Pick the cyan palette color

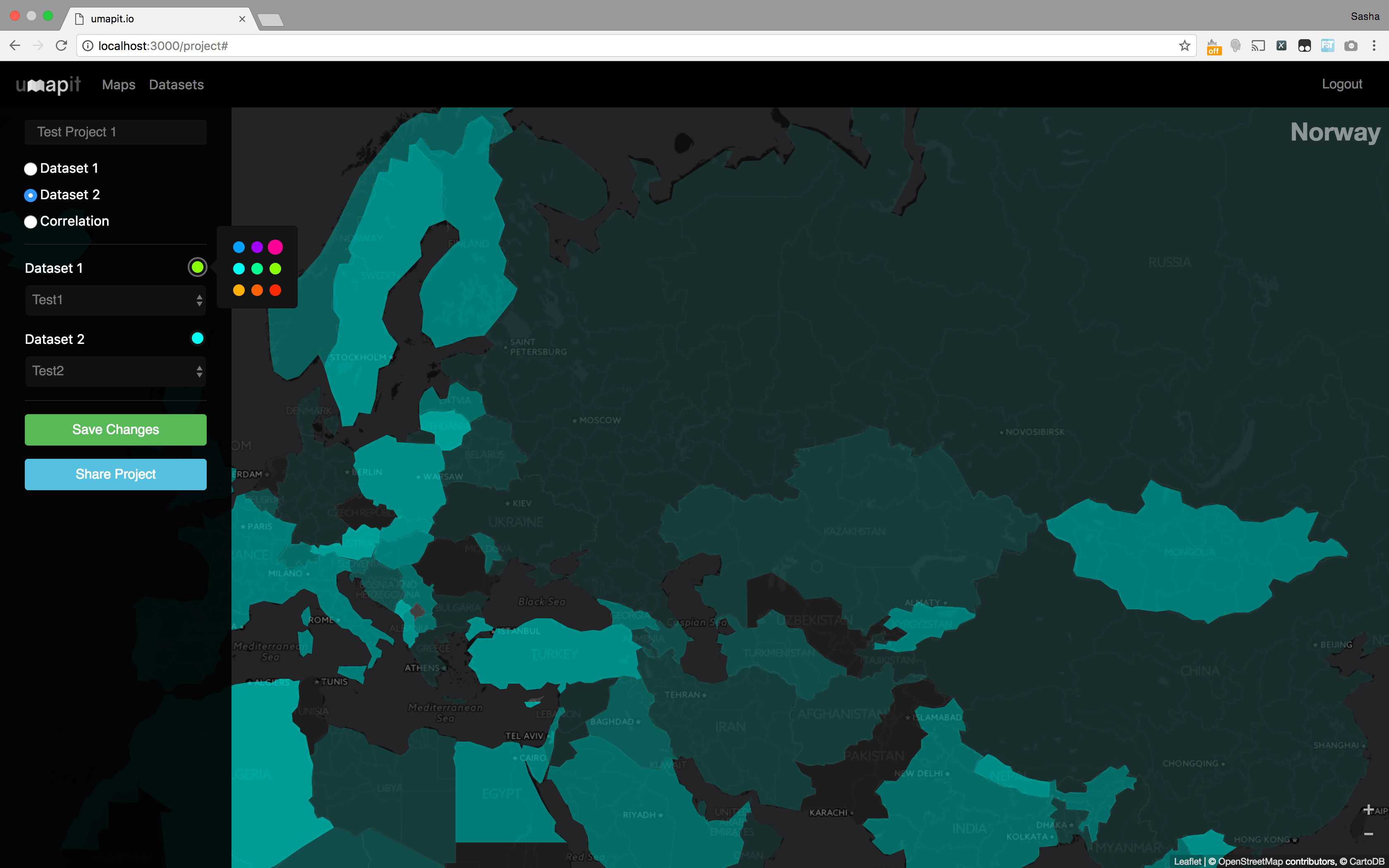[239, 269]
